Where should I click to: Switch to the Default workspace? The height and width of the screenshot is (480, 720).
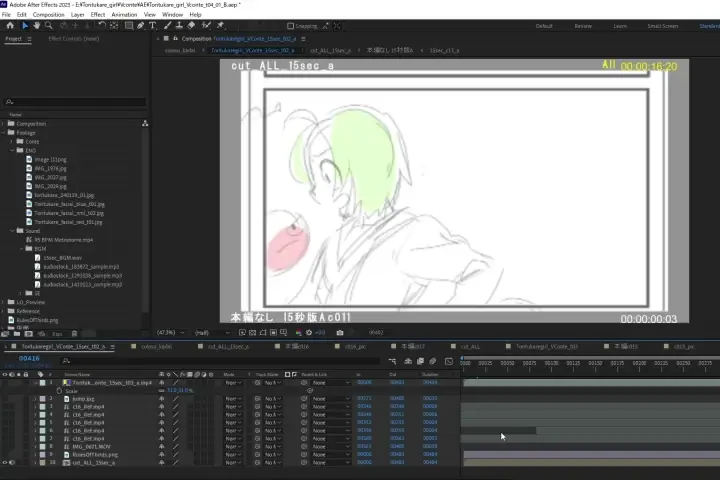pos(544,26)
